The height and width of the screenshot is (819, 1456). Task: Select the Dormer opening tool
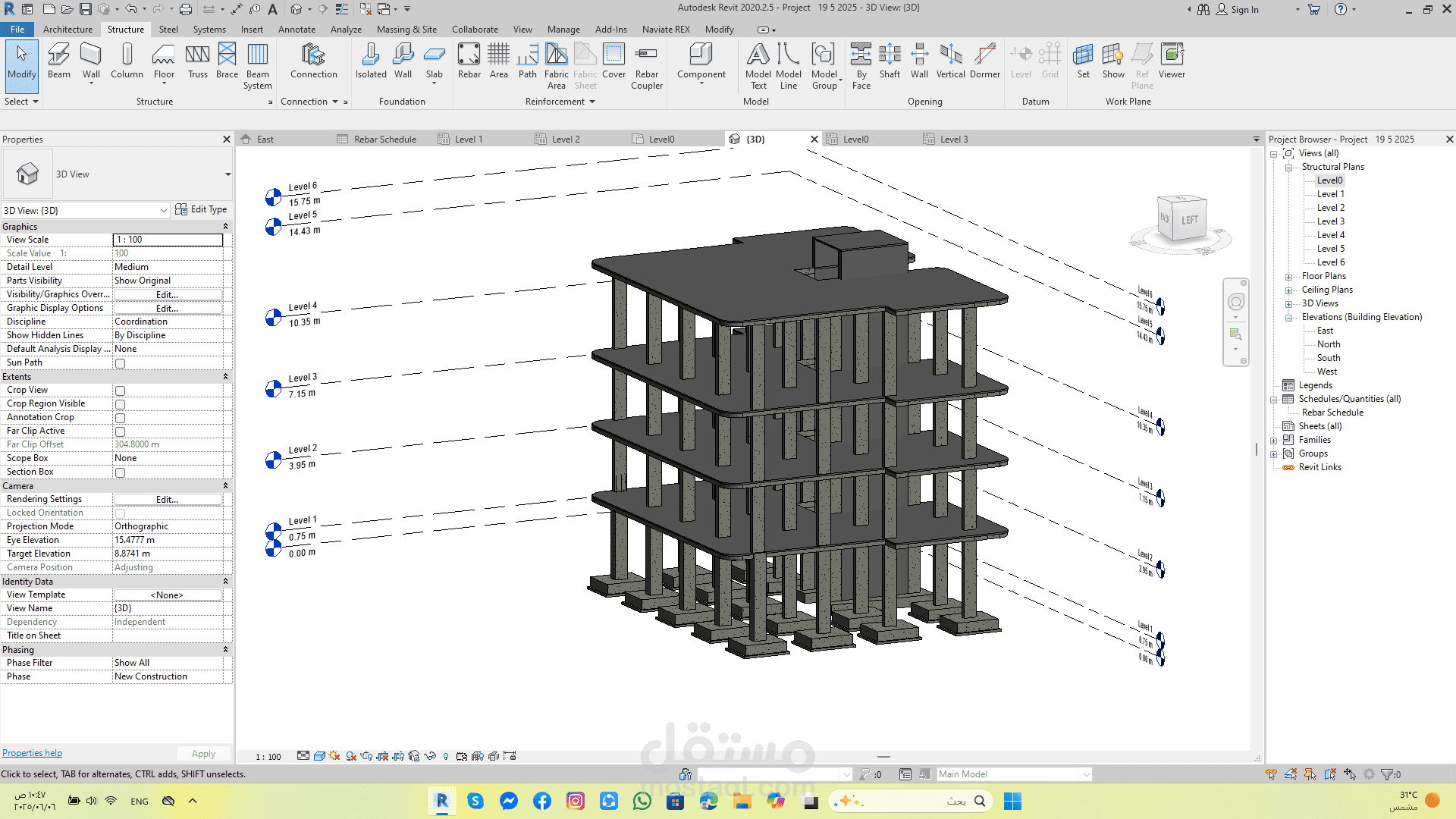tap(985, 61)
